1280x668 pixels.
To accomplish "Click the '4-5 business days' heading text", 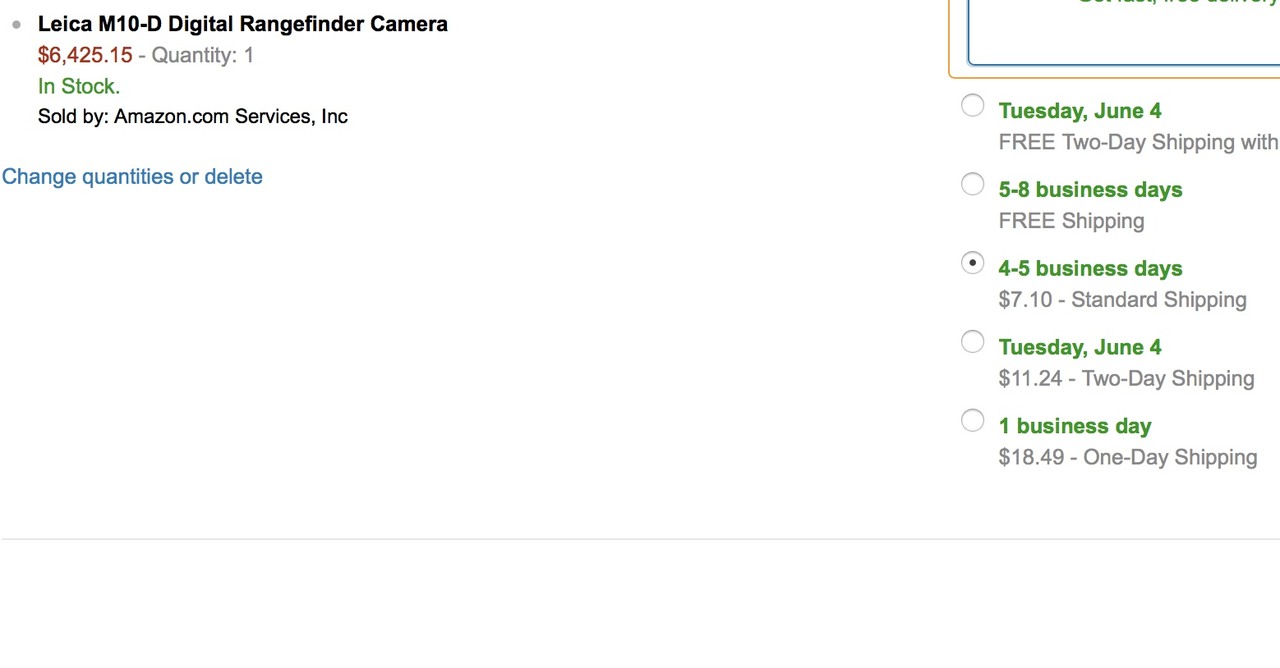I will point(1090,269).
